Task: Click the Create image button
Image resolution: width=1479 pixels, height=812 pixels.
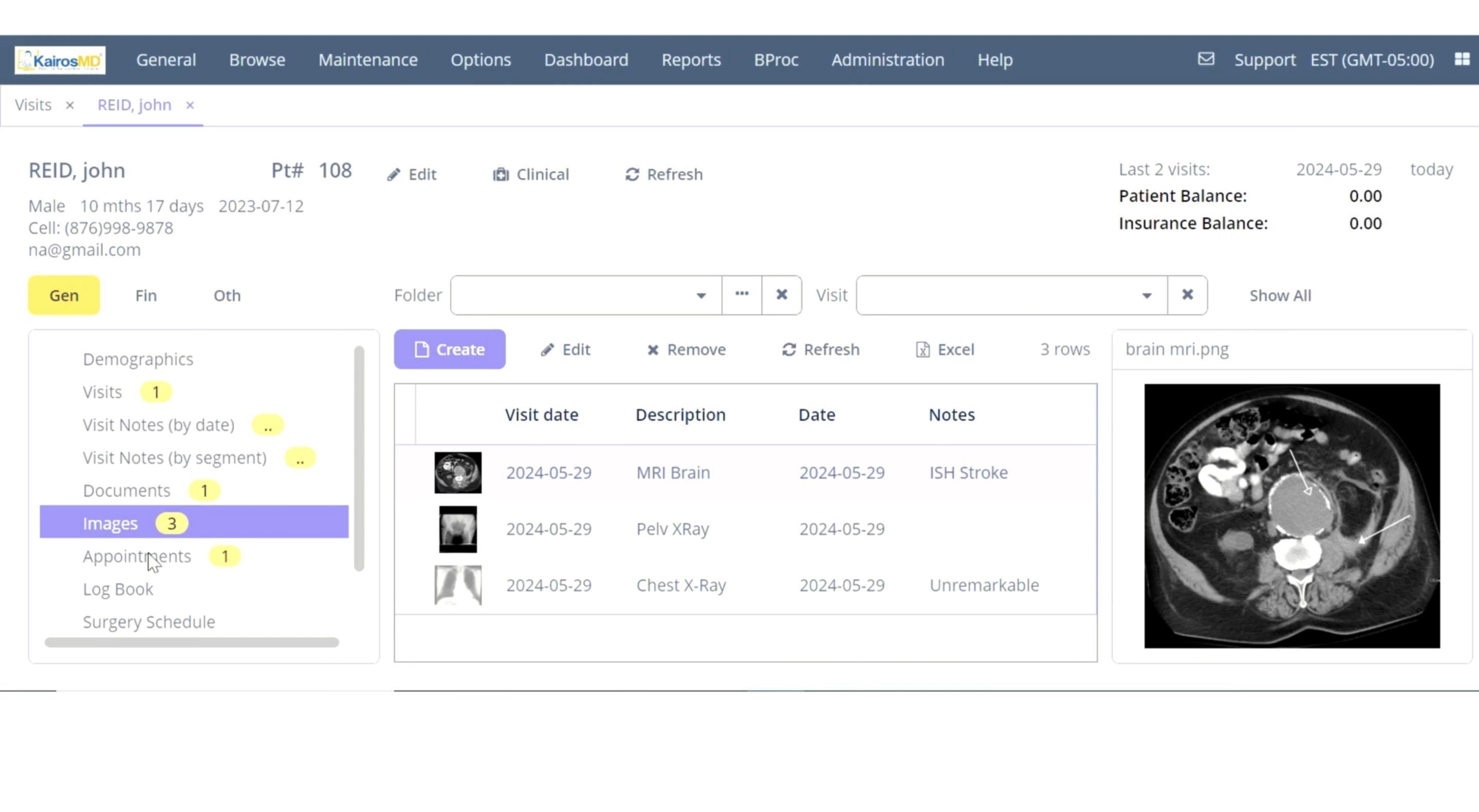Action: coord(450,349)
